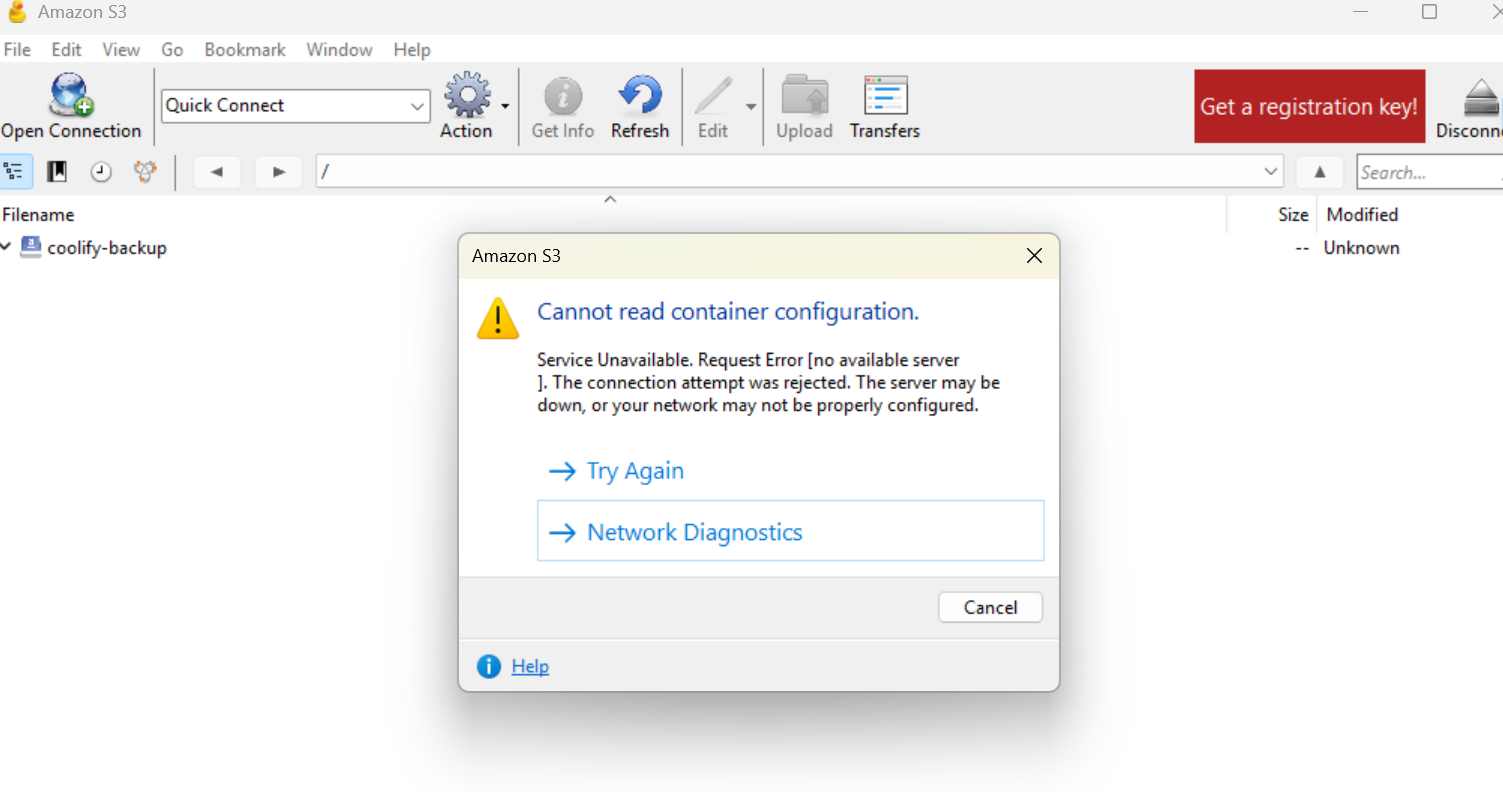This screenshot has width=1503, height=792.
Task: Expand the Edit dropdown arrow
Action: click(750, 106)
